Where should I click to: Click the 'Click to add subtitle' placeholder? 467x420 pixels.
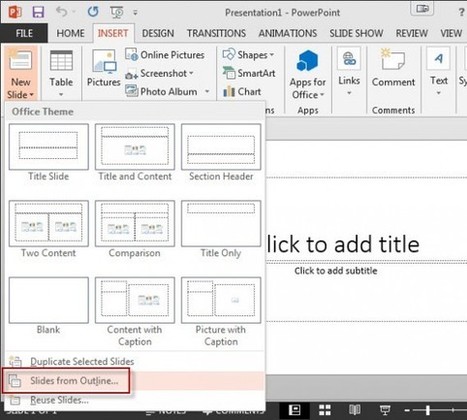[x=336, y=271]
